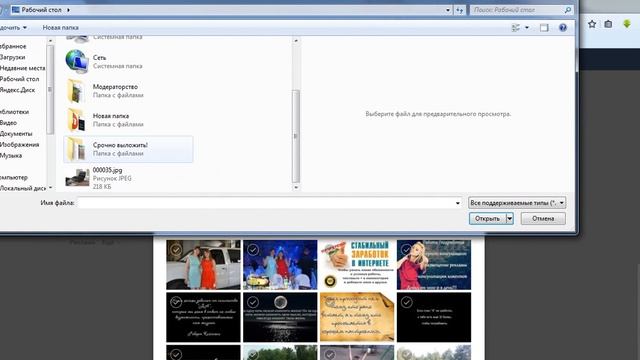Click the browser bookmark star icon
The image size is (640, 360).
point(592,24)
